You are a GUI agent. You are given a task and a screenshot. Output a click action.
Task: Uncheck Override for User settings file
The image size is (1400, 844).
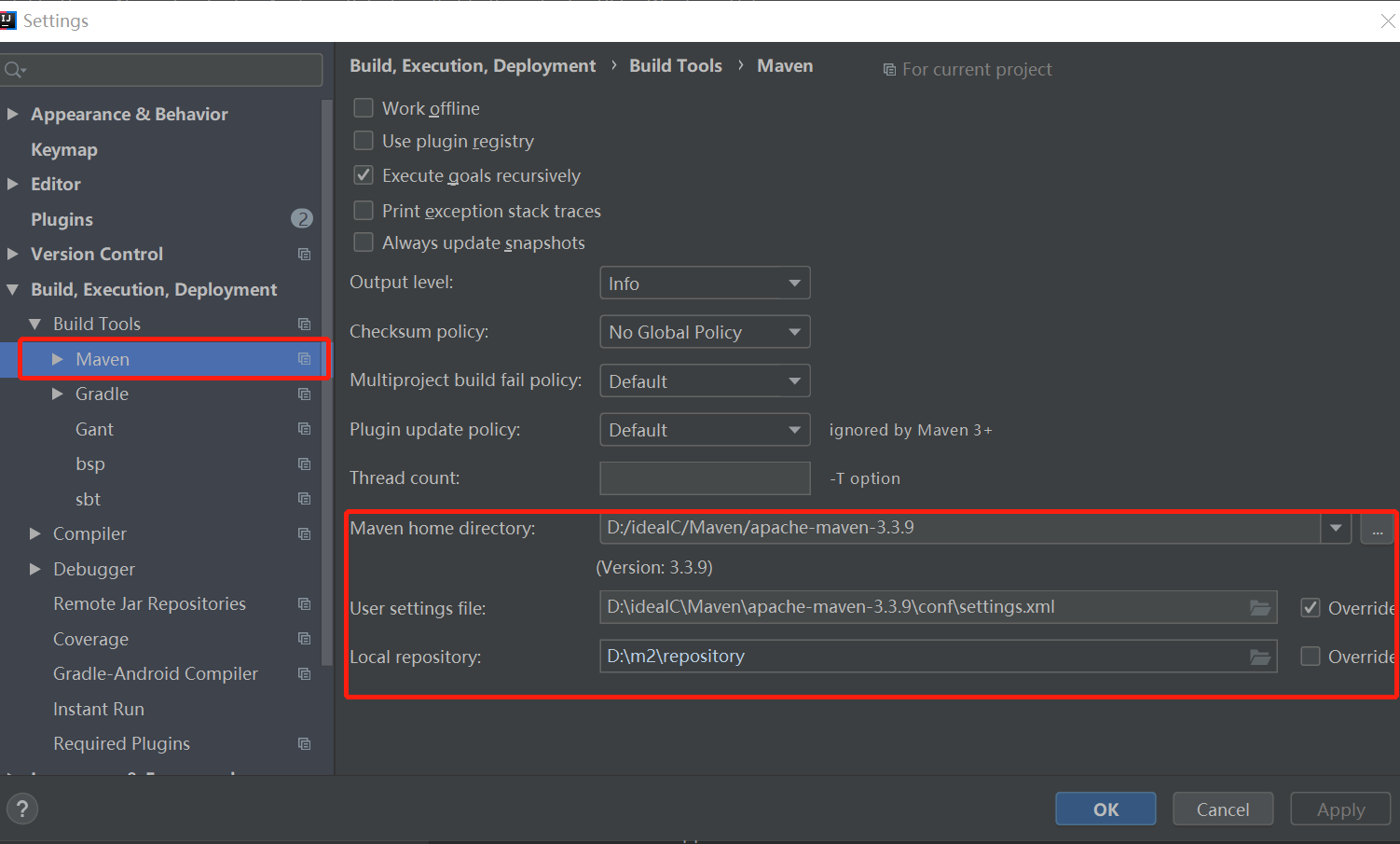click(x=1311, y=608)
